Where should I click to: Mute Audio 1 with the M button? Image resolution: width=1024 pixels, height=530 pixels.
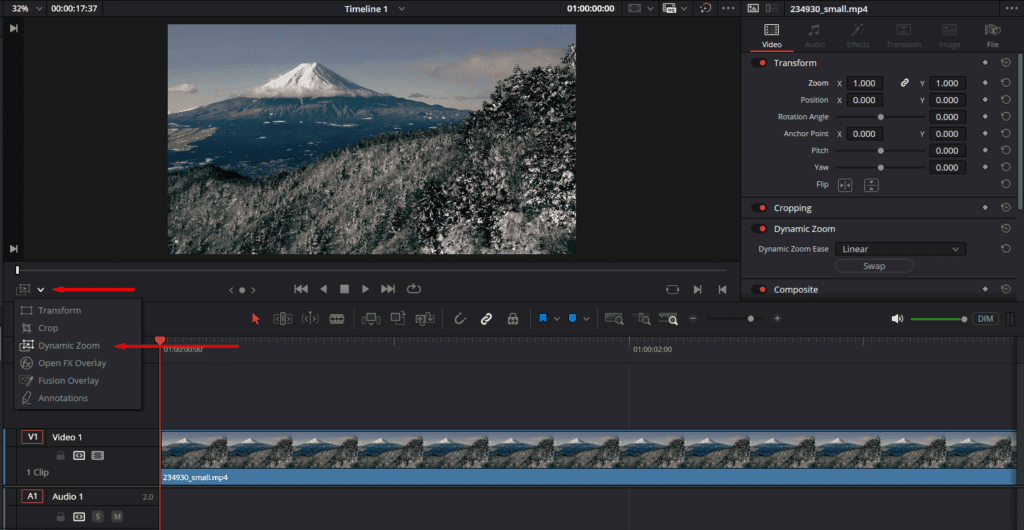point(117,516)
